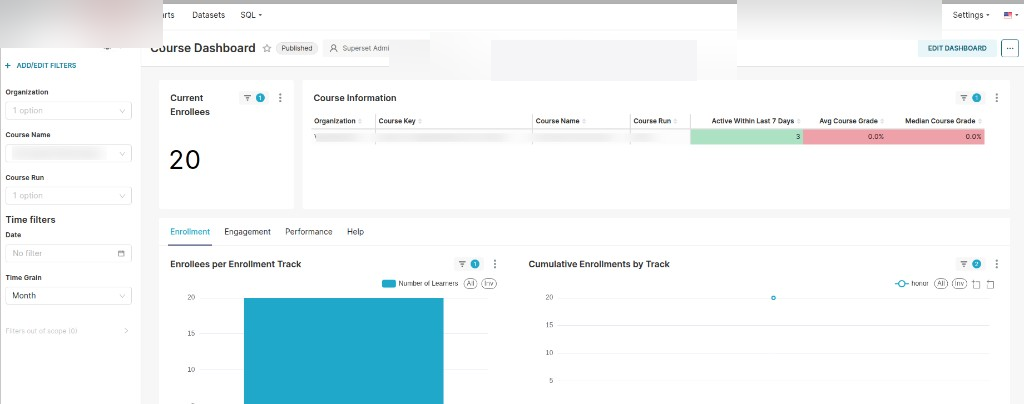Switch to the Help tab
The height and width of the screenshot is (404, 1024).
[355, 232]
